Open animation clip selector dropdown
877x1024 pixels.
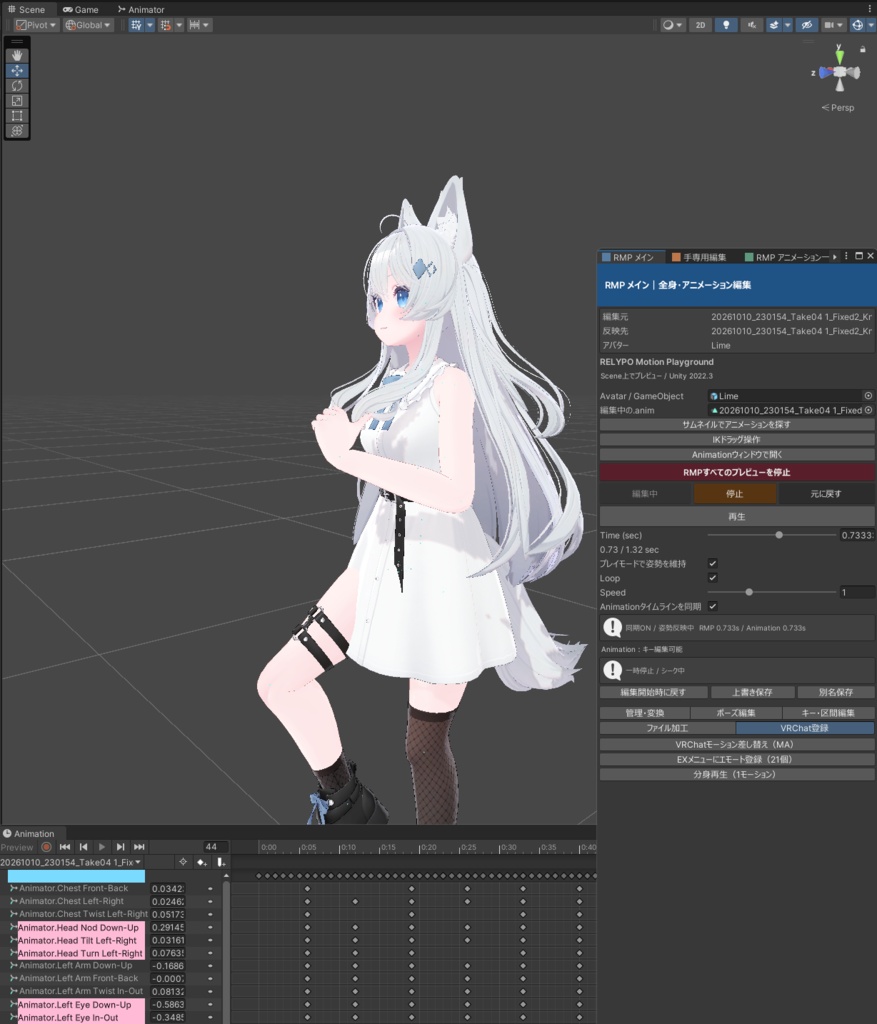click(x=71, y=862)
